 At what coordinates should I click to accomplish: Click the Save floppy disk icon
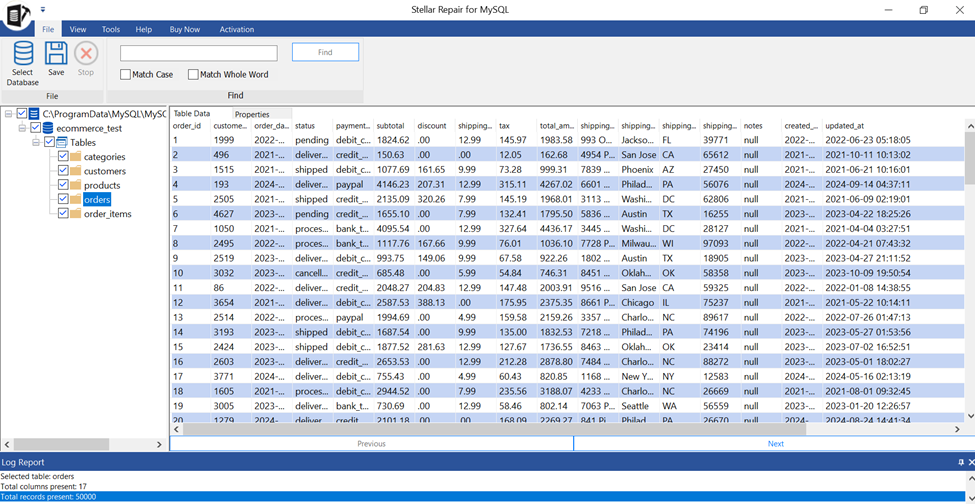56,53
